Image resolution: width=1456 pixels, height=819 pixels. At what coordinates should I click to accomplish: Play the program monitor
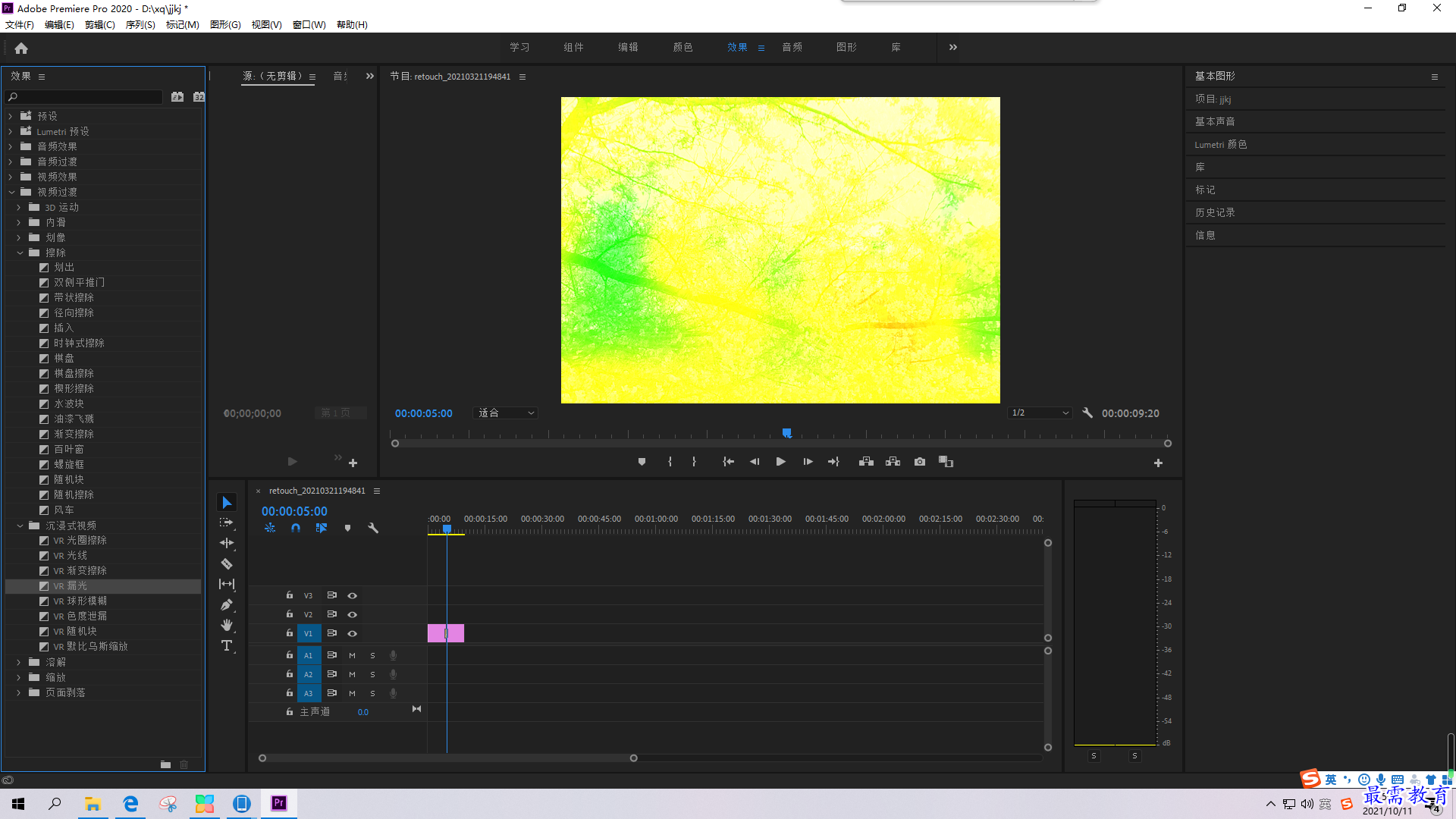tap(780, 462)
